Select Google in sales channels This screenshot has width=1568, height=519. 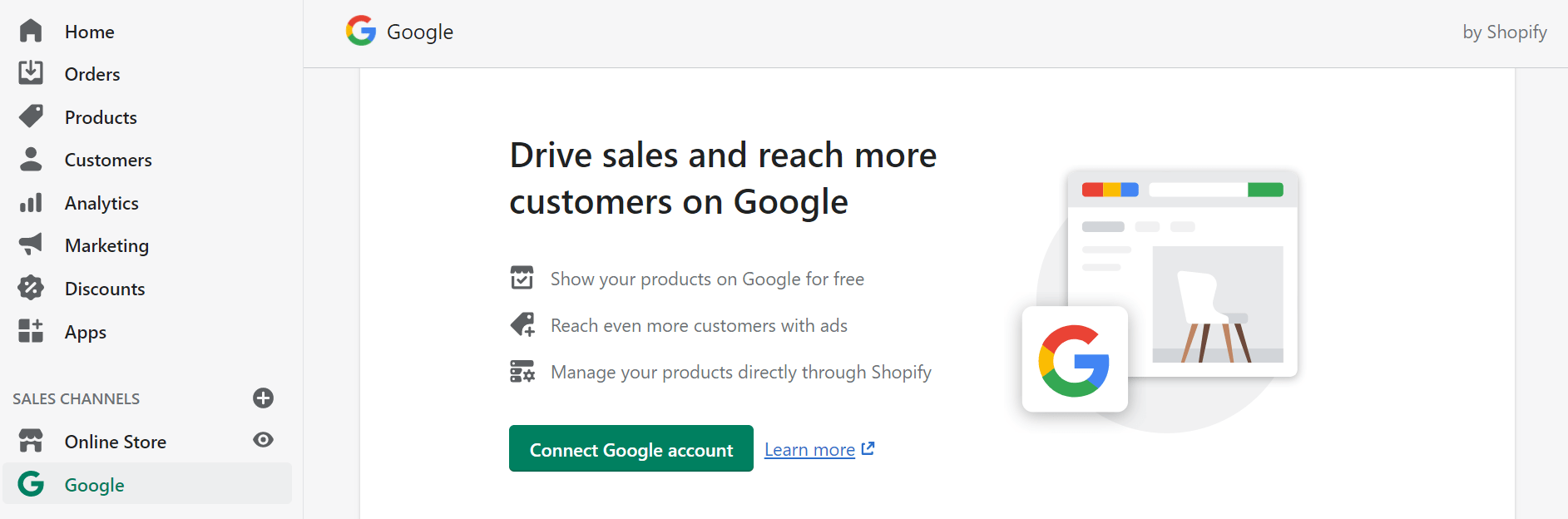147,484
